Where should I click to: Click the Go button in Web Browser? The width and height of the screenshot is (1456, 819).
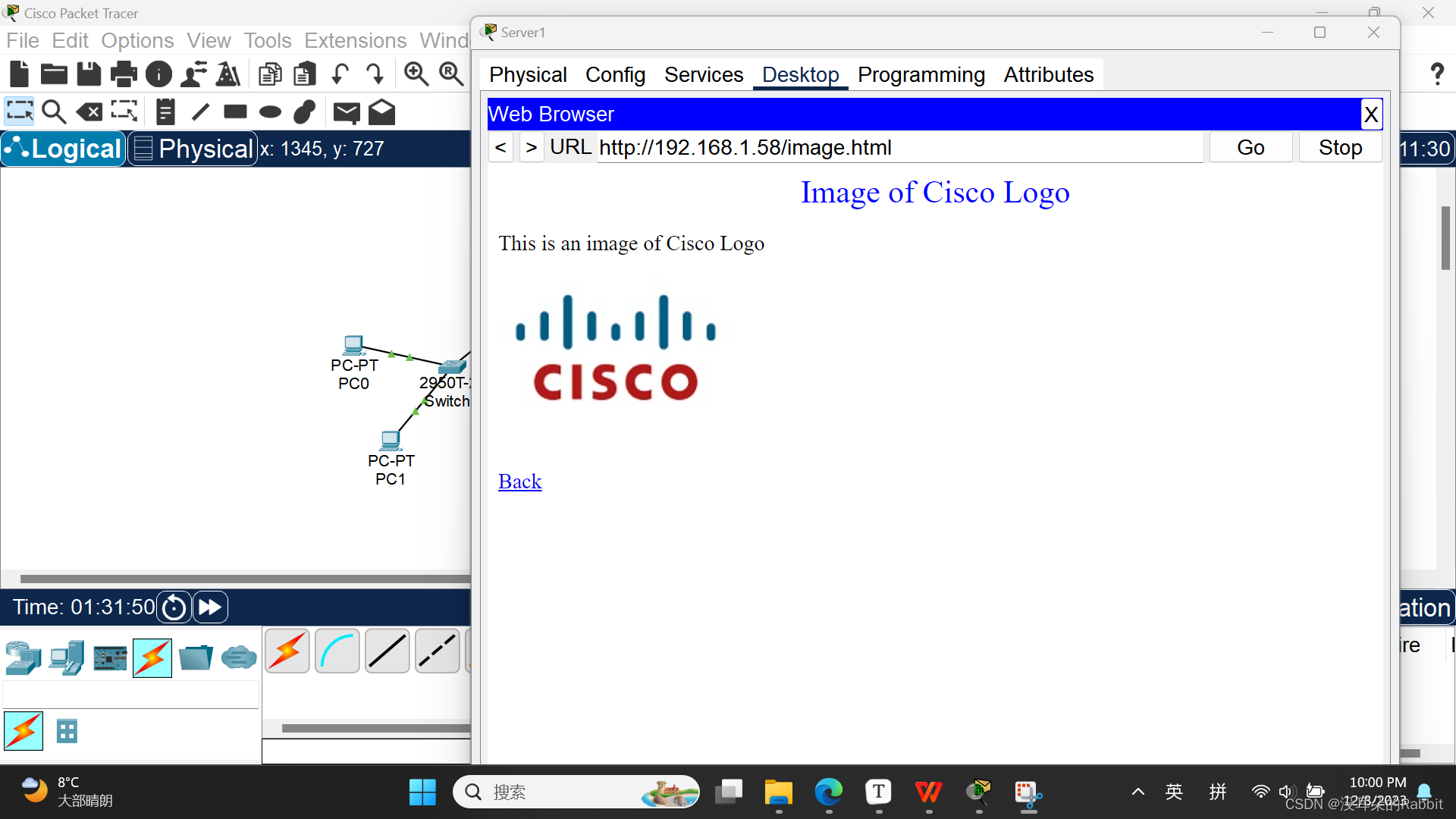pos(1250,147)
